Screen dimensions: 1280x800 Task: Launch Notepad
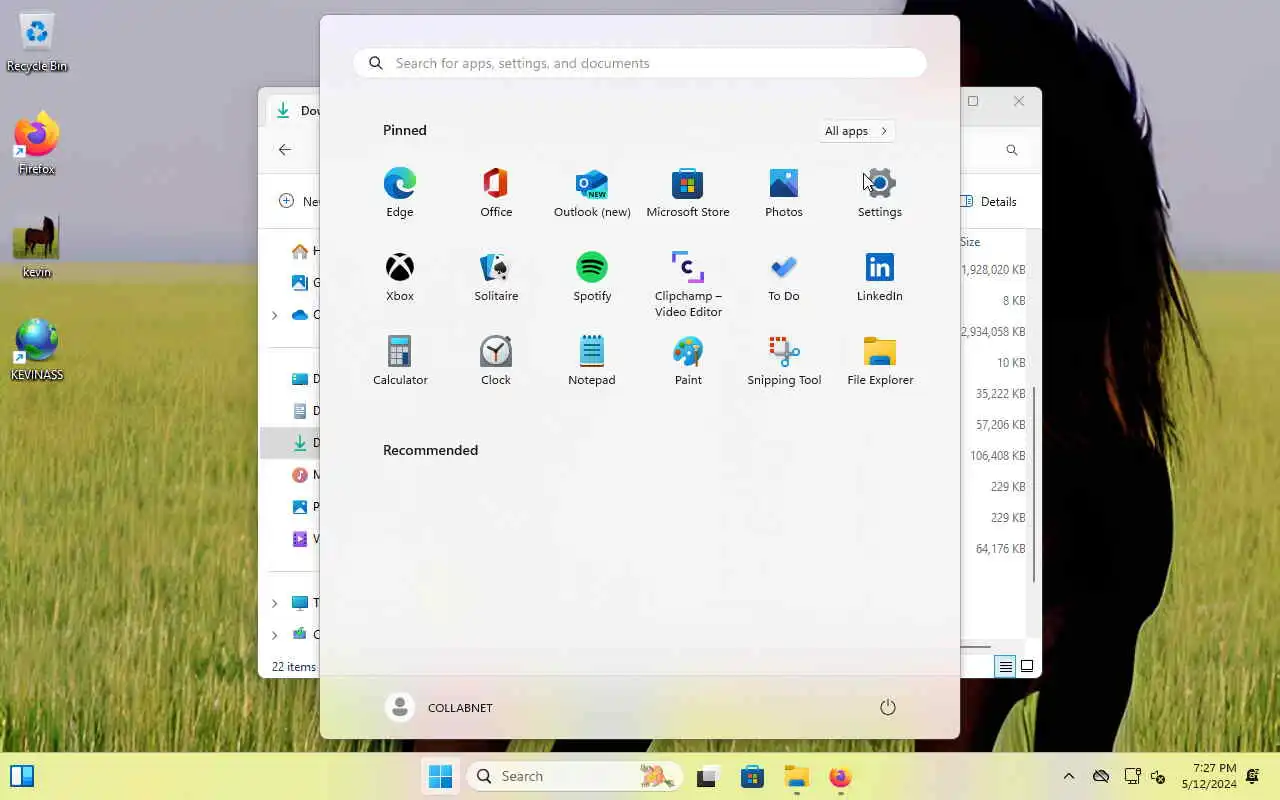592,360
